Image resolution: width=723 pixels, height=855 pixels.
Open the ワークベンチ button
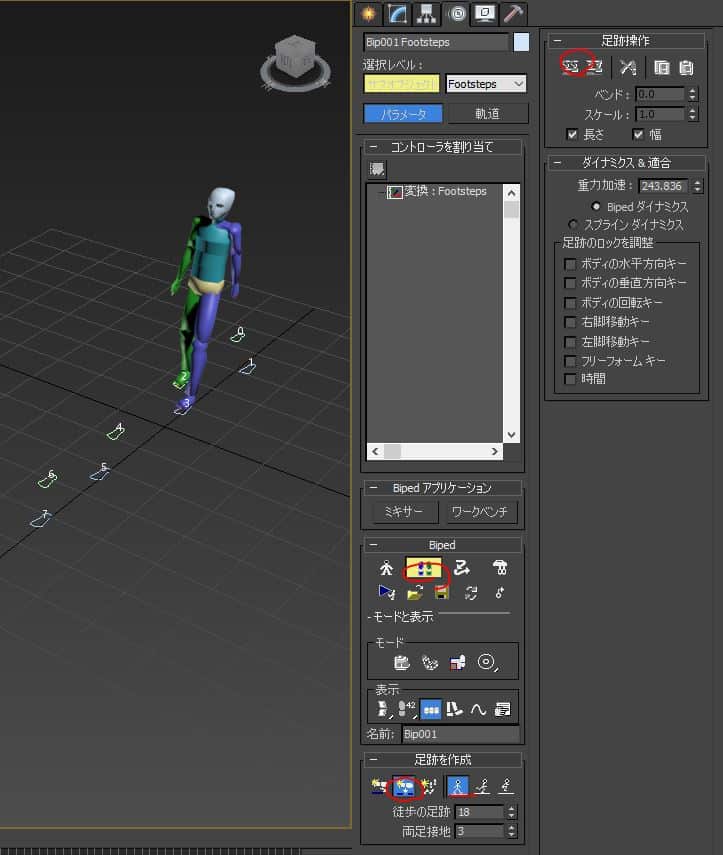coord(481,512)
